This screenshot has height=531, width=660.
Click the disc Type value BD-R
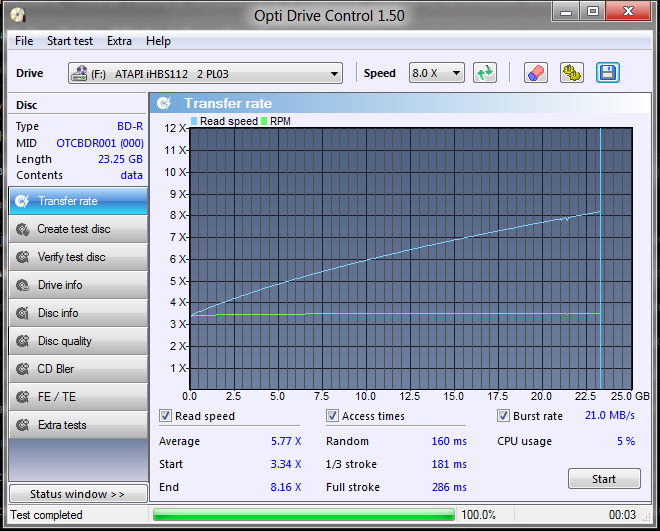(130, 126)
